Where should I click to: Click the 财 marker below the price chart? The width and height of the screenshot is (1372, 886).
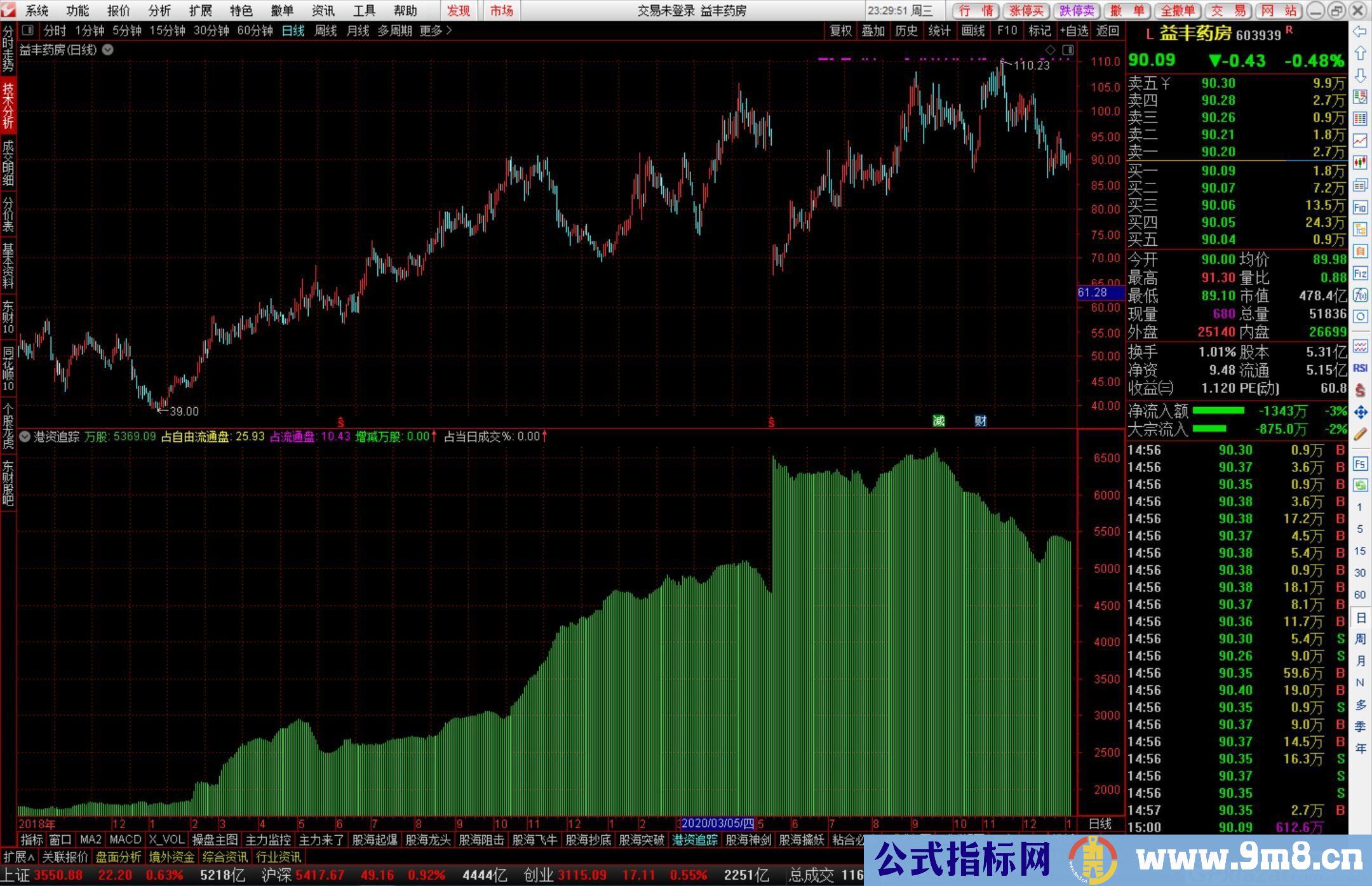[x=981, y=420]
